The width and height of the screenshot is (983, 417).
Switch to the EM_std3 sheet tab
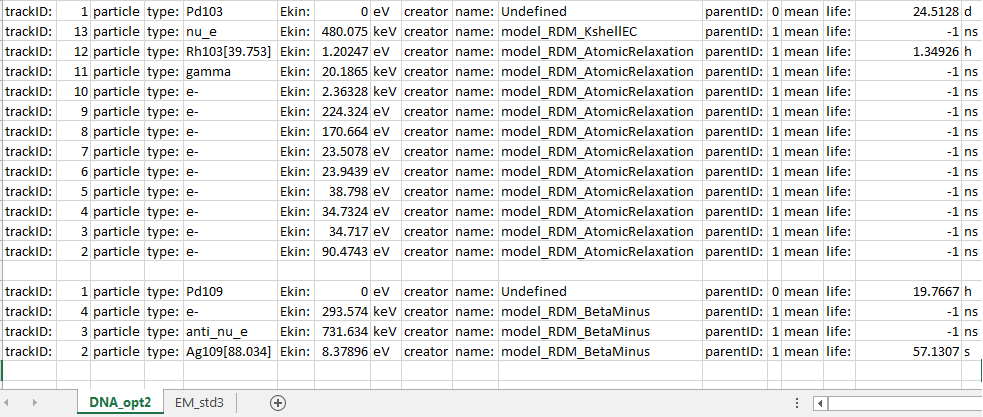click(x=199, y=403)
